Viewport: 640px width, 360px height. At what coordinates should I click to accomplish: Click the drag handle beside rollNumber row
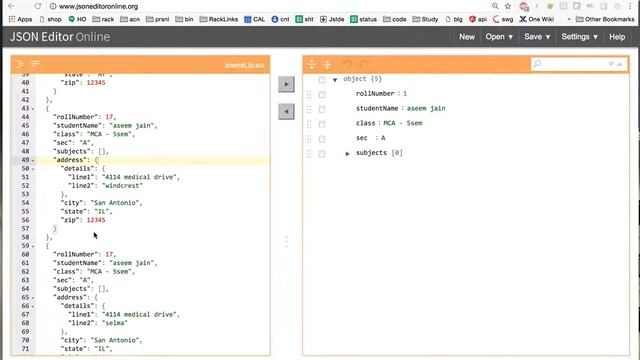pyautogui.click(x=309, y=94)
